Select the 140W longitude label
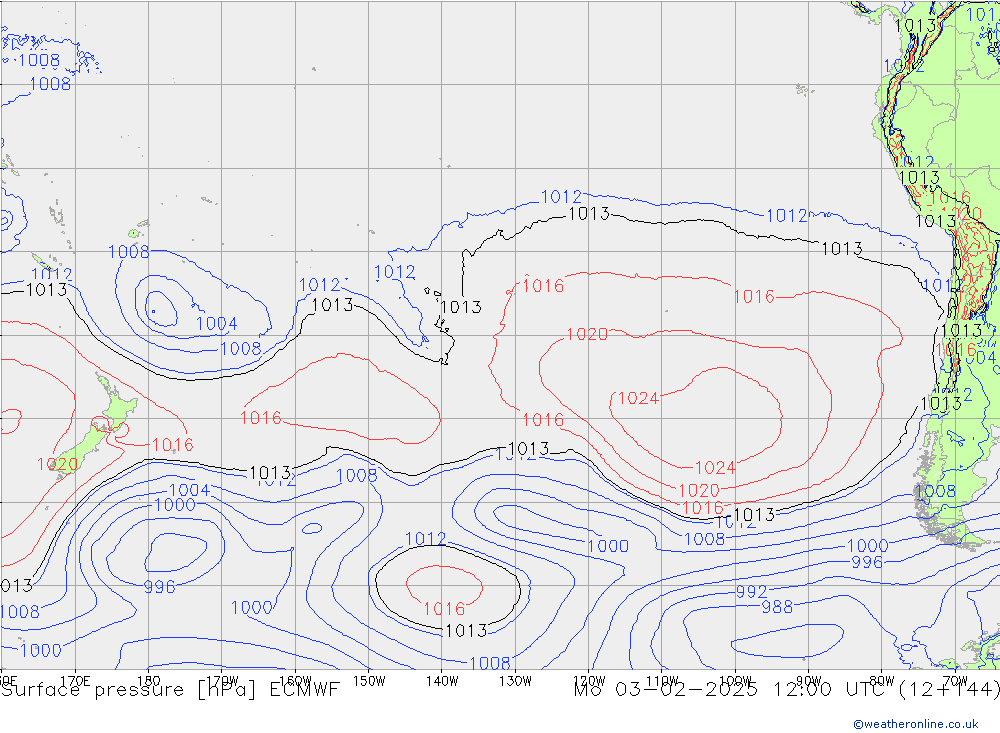 click(442, 681)
